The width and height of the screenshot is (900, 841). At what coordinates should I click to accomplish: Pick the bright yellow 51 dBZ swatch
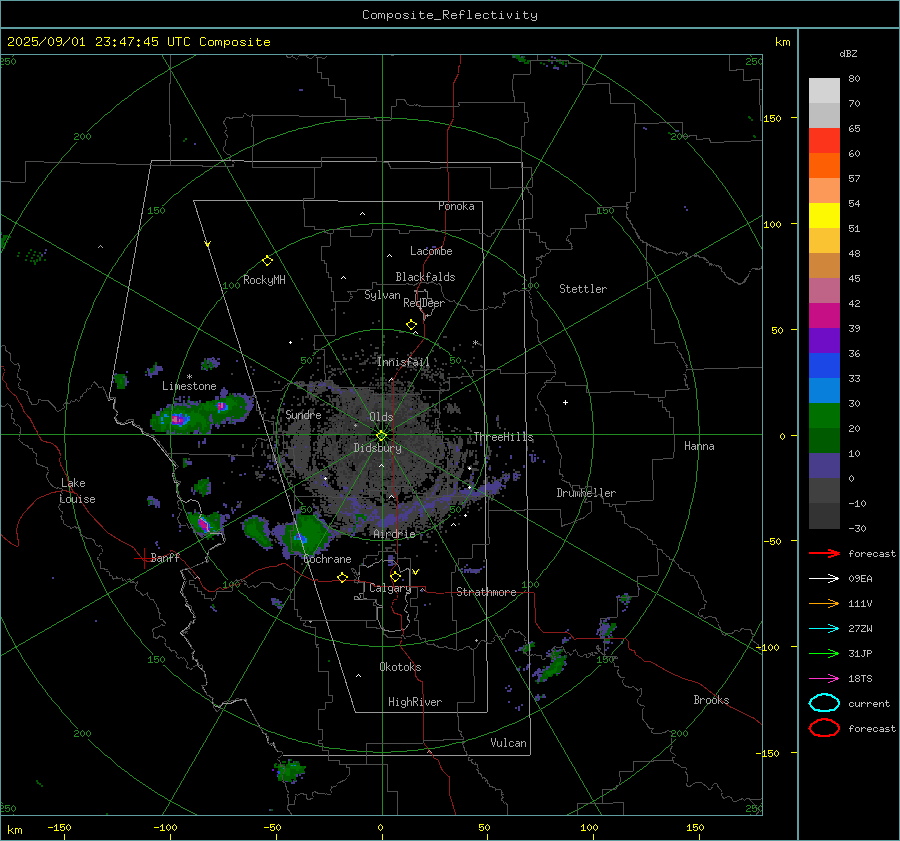click(824, 215)
